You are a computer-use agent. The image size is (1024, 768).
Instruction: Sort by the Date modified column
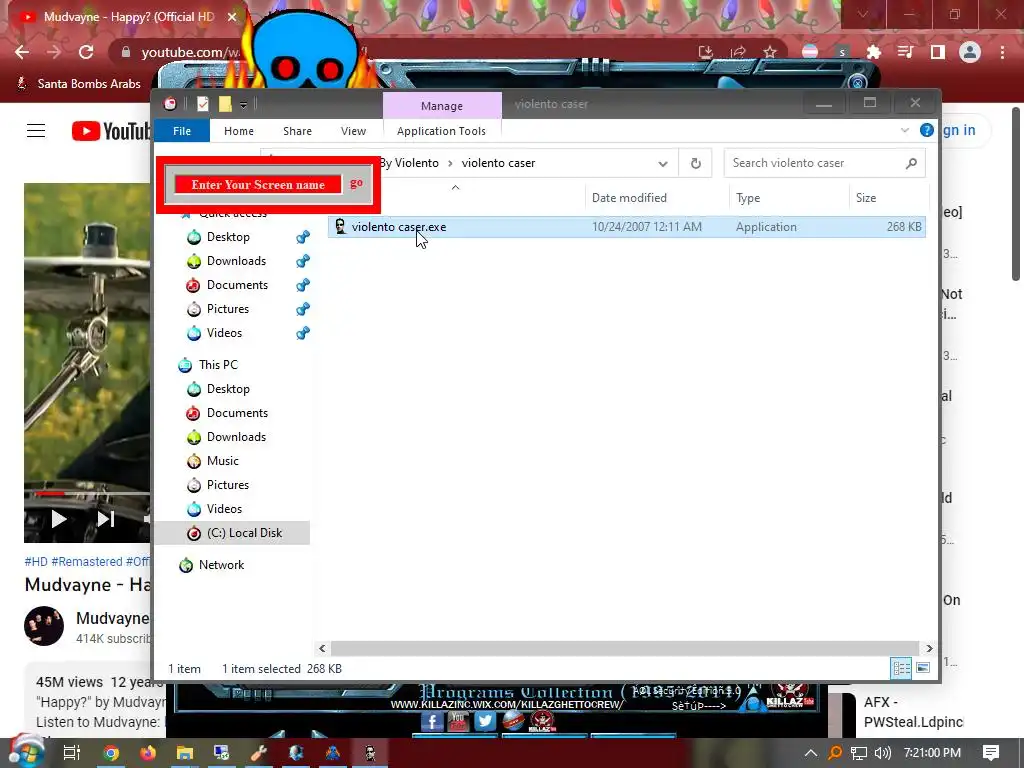click(x=629, y=198)
